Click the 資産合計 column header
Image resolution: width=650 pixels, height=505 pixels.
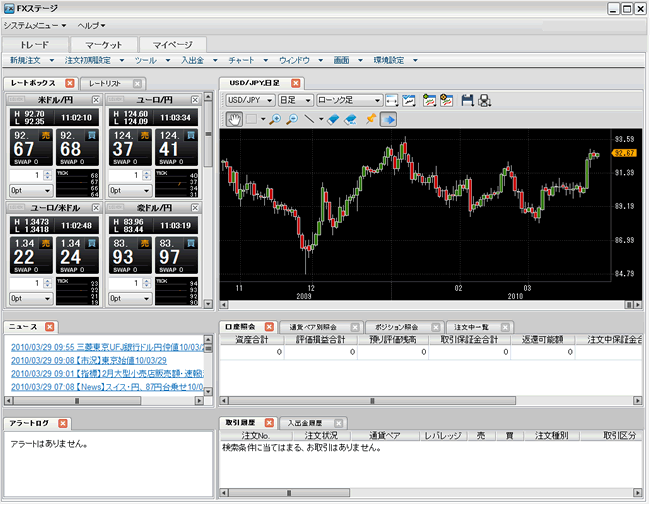pyautogui.click(x=252, y=340)
